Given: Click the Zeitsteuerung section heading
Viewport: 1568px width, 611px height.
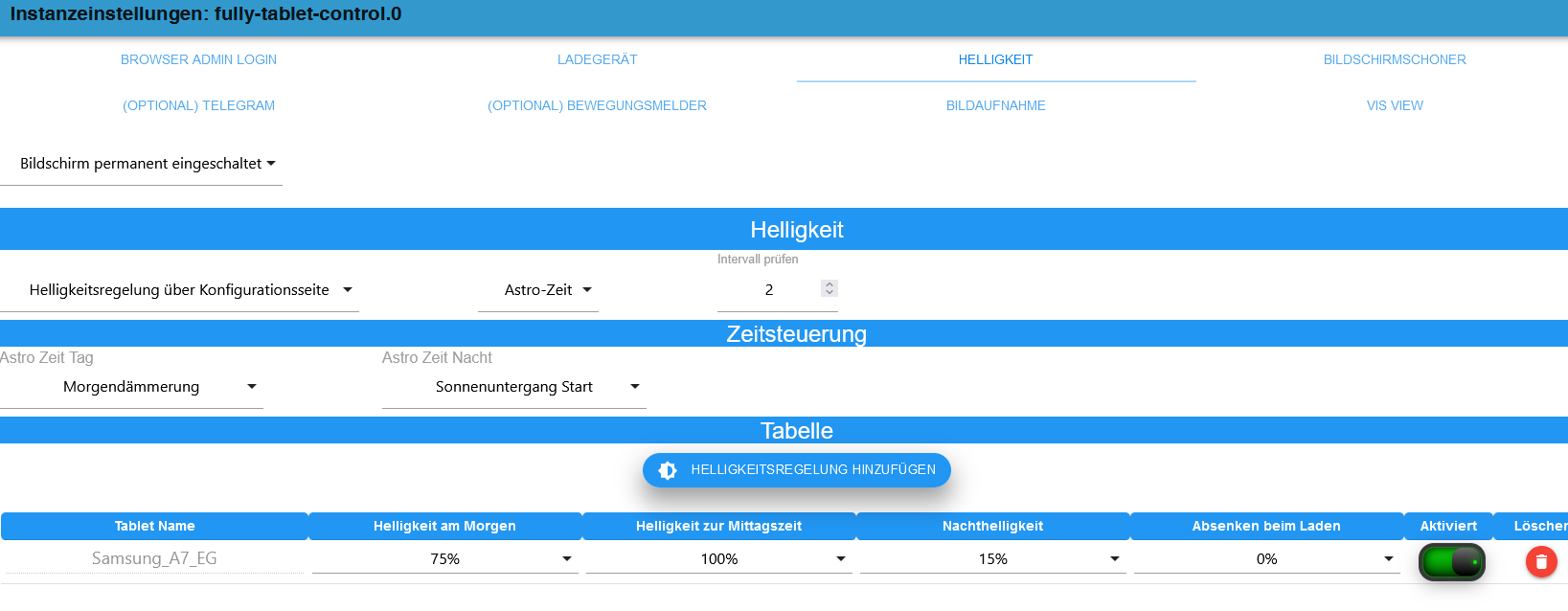Looking at the screenshot, I should click(797, 334).
